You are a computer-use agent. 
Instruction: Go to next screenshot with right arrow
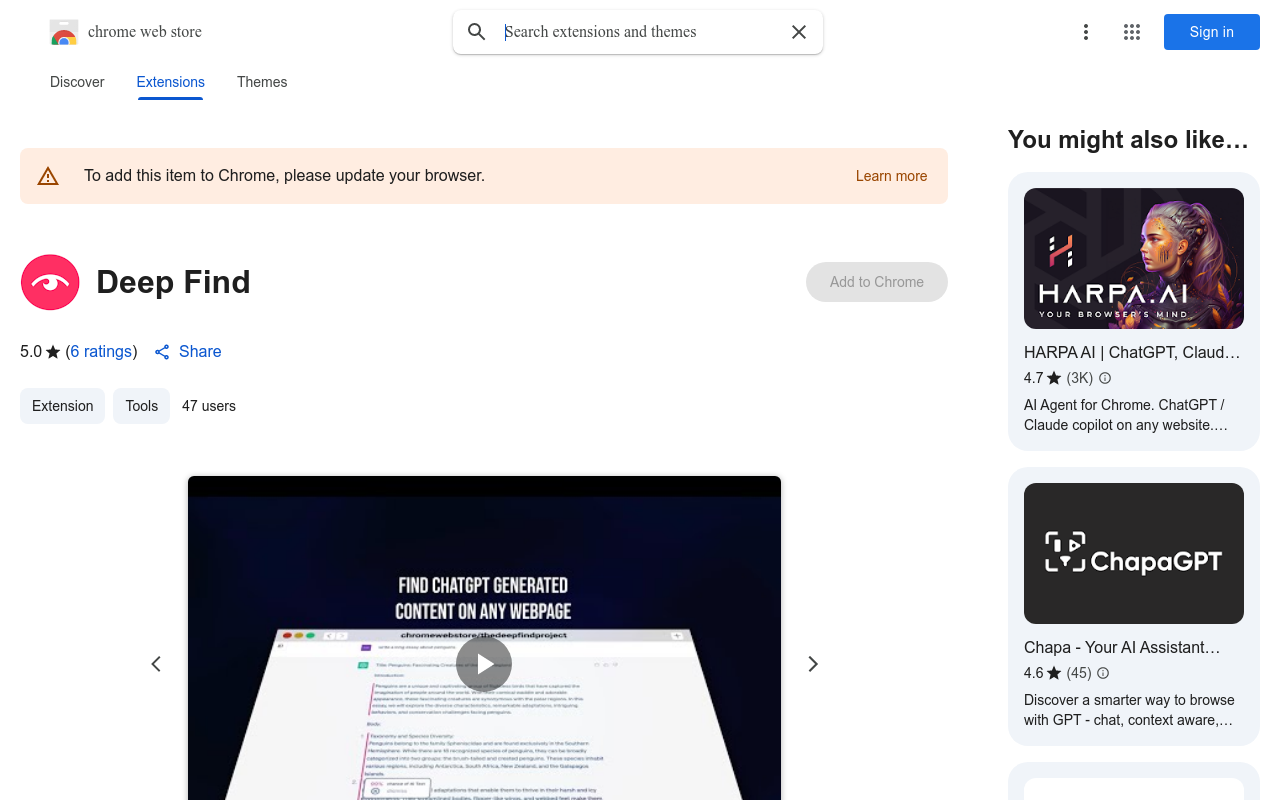pos(813,664)
